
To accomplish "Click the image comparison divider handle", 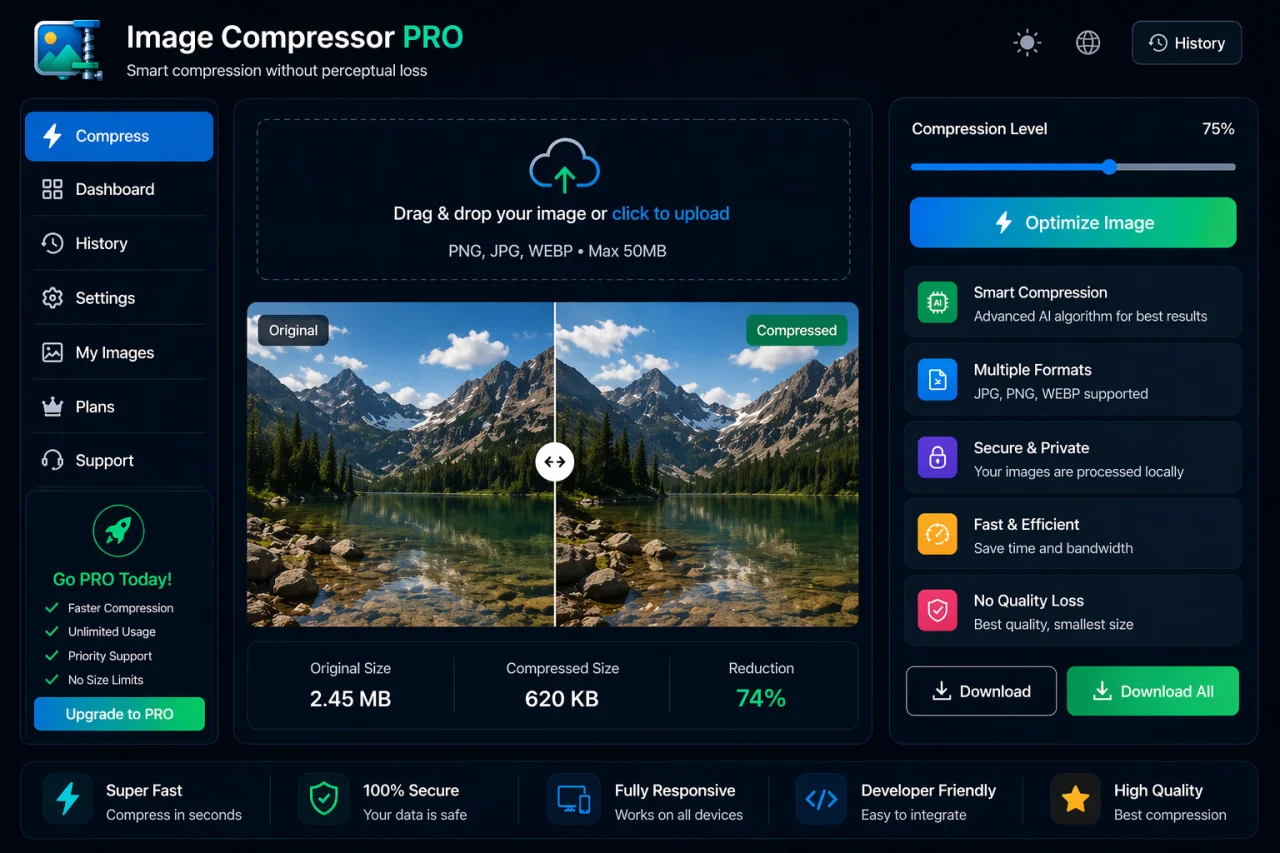I will tap(555, 462).
